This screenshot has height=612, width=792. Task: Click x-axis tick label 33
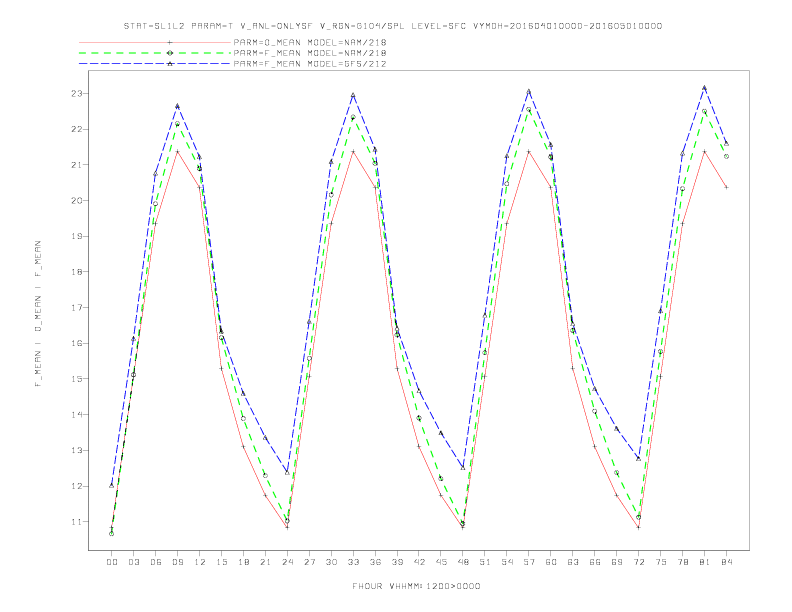pyautogui.click(x=353, y=562)
